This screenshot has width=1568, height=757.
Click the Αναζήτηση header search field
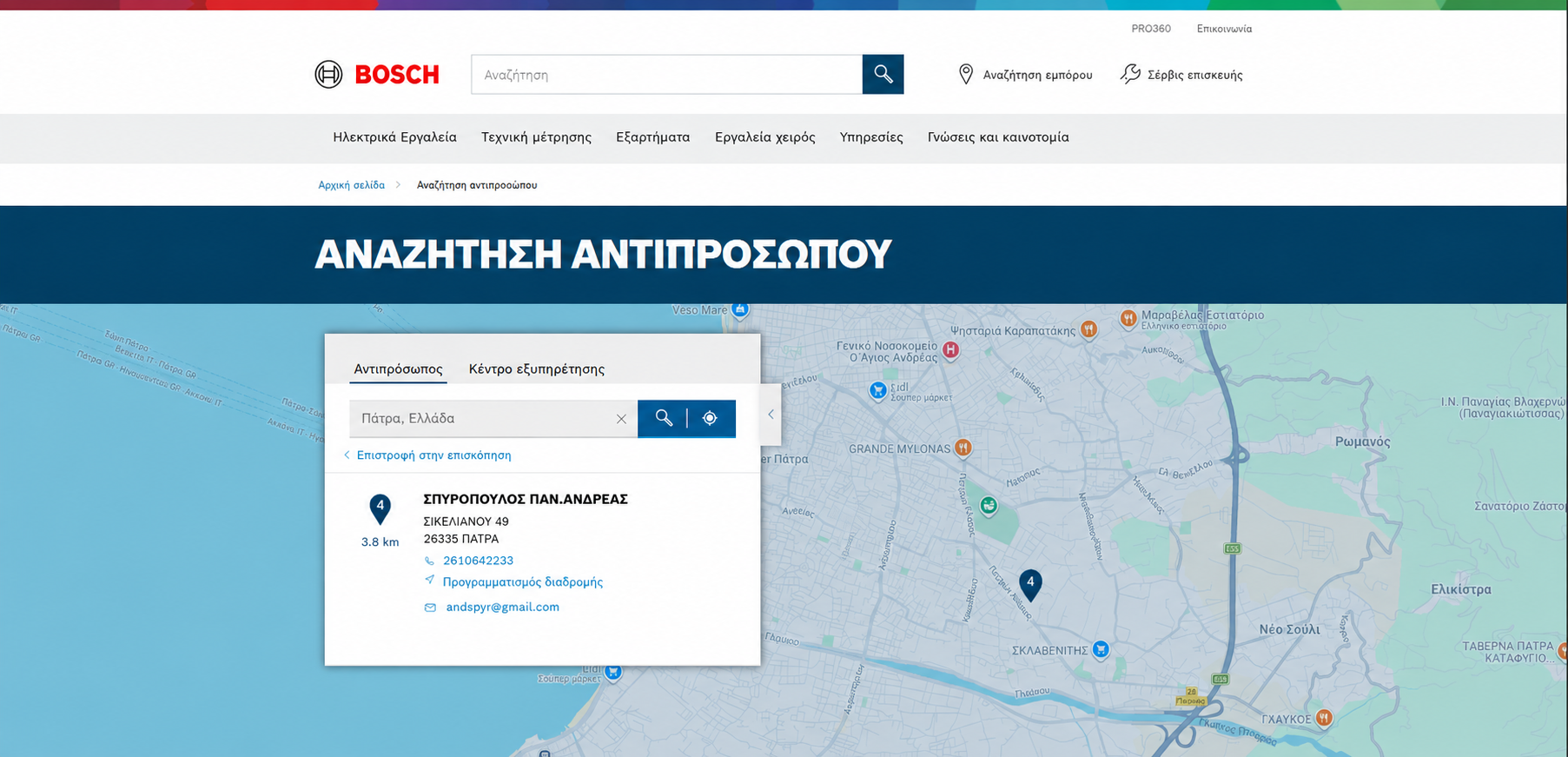pos(666,75)
